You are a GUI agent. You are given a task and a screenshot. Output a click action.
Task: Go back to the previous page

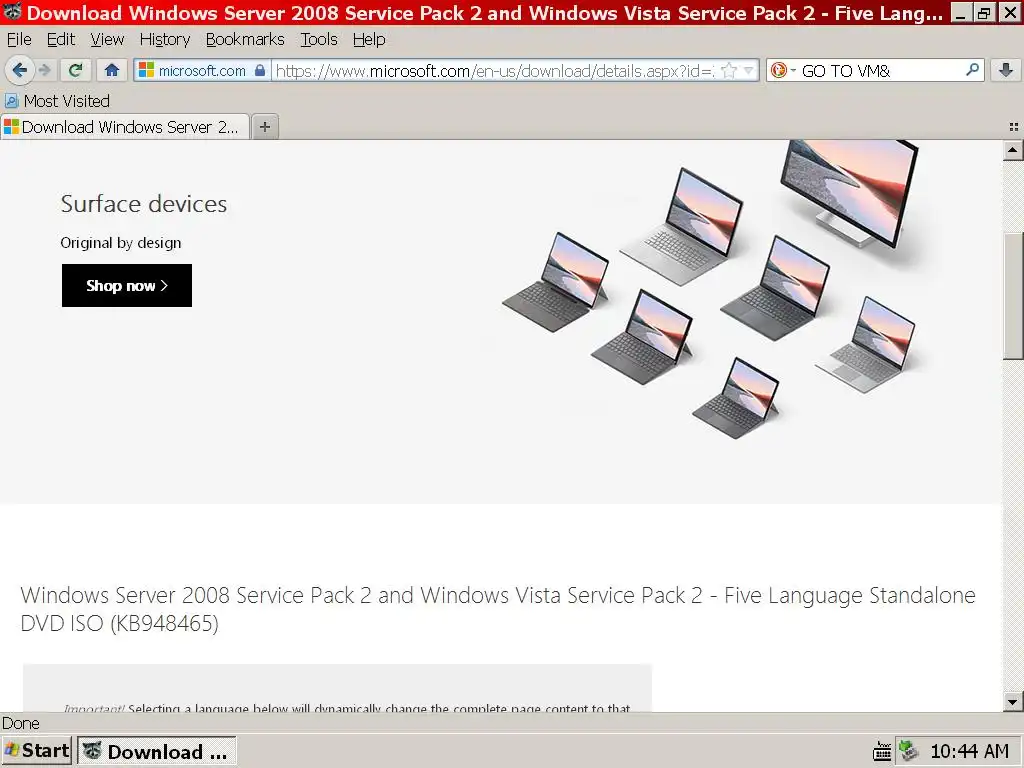[x=20, y=70]
